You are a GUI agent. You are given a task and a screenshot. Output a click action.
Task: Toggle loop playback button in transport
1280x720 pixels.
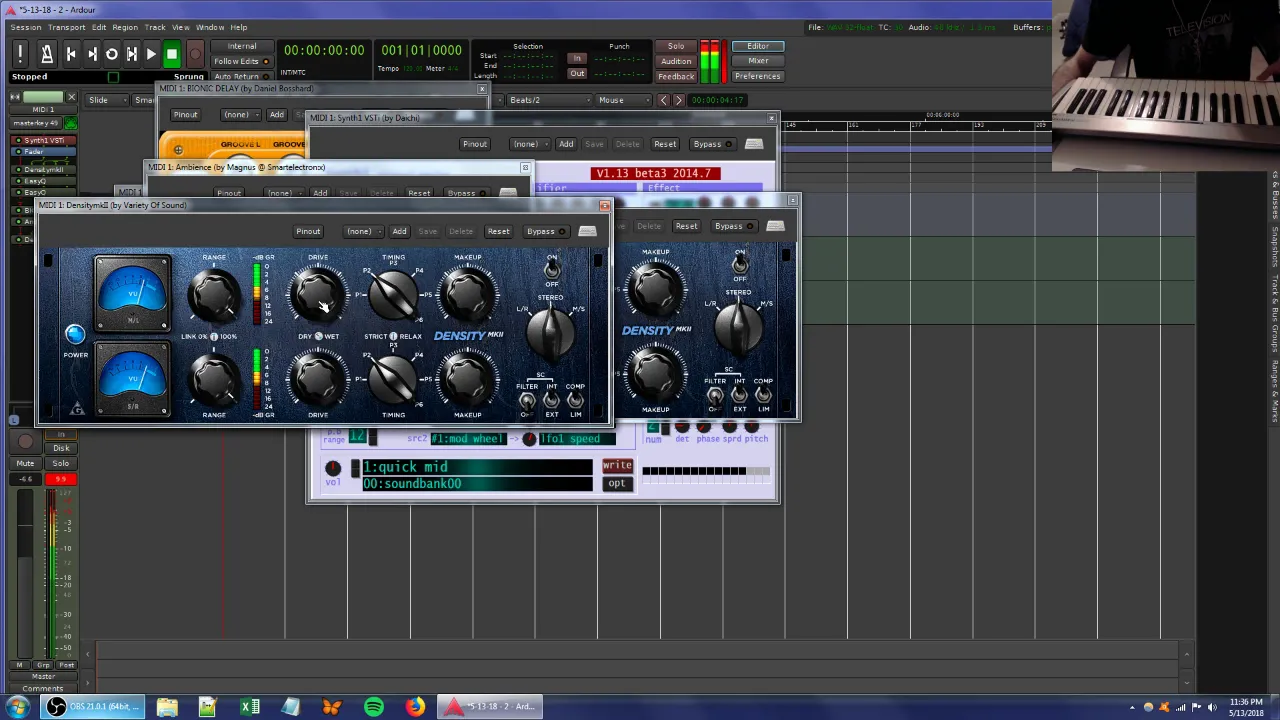pyautogui.click(x=111, y=54)
